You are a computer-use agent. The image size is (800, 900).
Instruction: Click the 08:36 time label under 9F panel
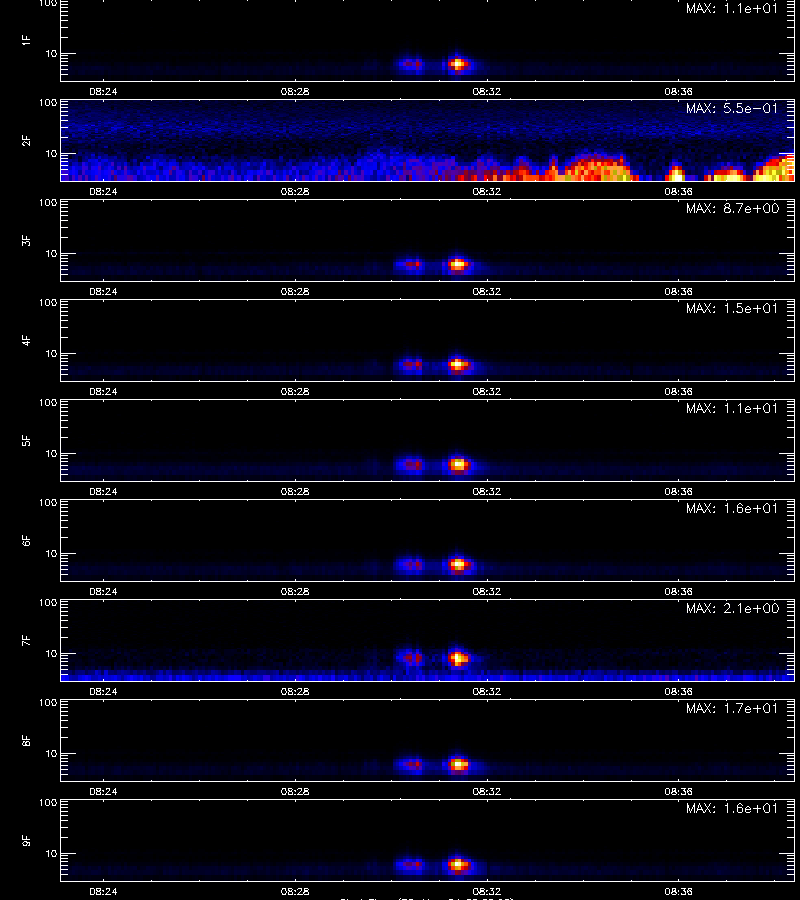678,891
